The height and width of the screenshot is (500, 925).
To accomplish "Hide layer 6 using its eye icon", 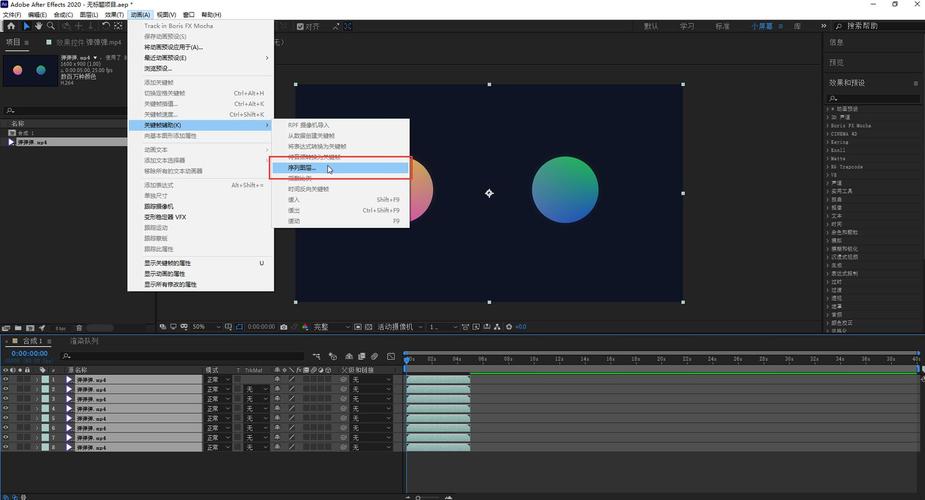I will pos(6,428).
